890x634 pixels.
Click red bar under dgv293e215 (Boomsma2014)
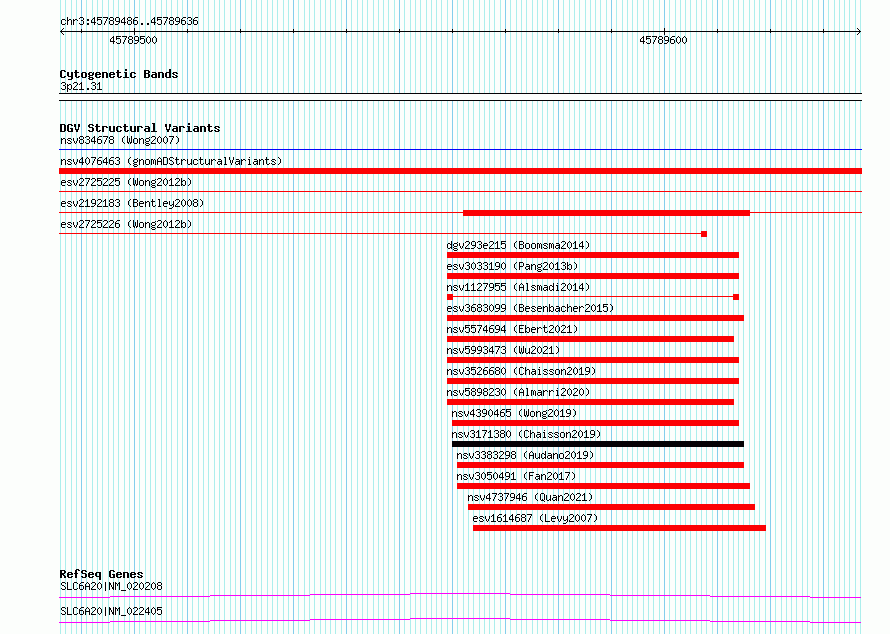pos(593,255)
